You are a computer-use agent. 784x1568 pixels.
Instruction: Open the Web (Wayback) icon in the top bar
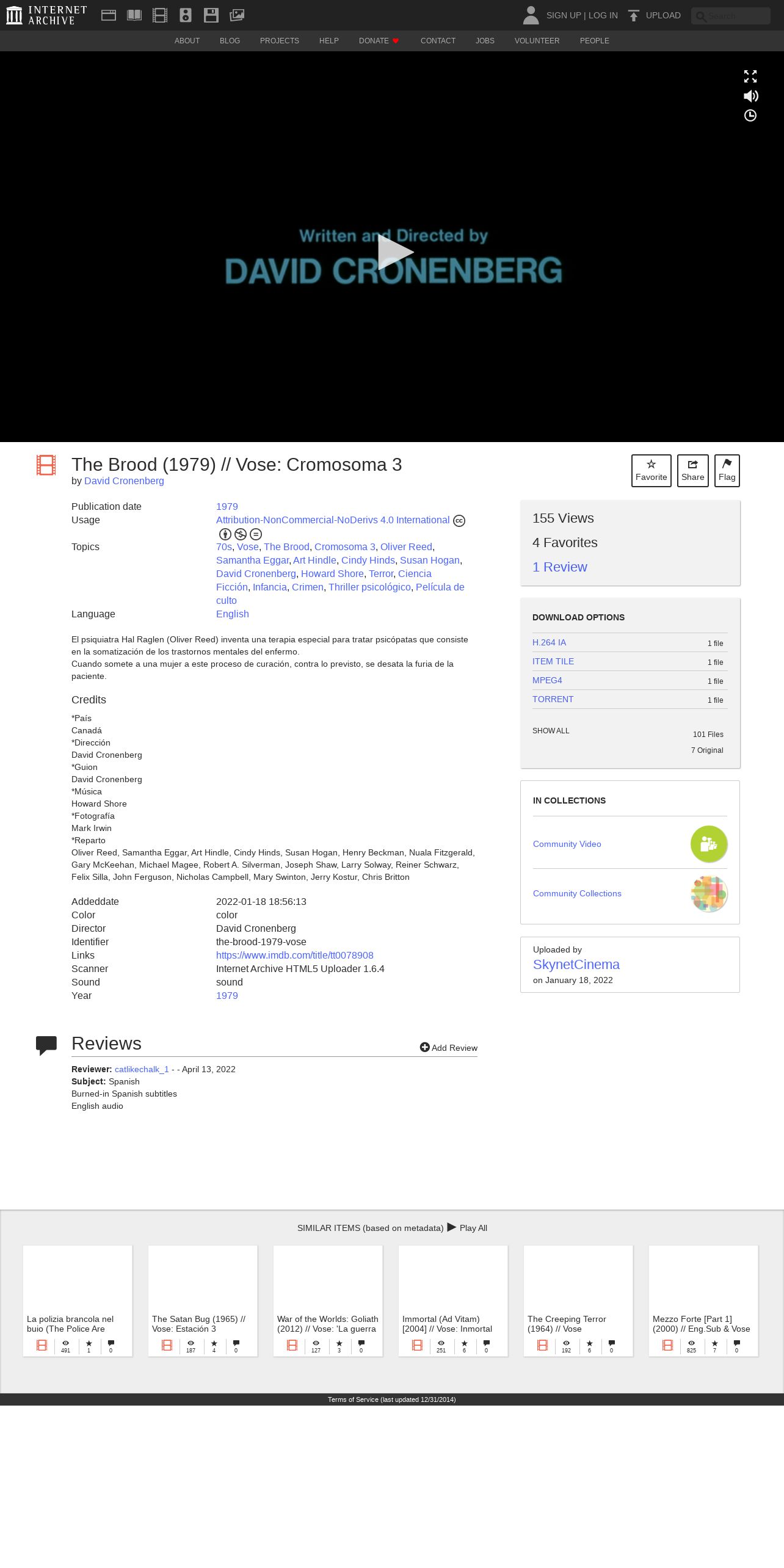(x=109, y=15)
